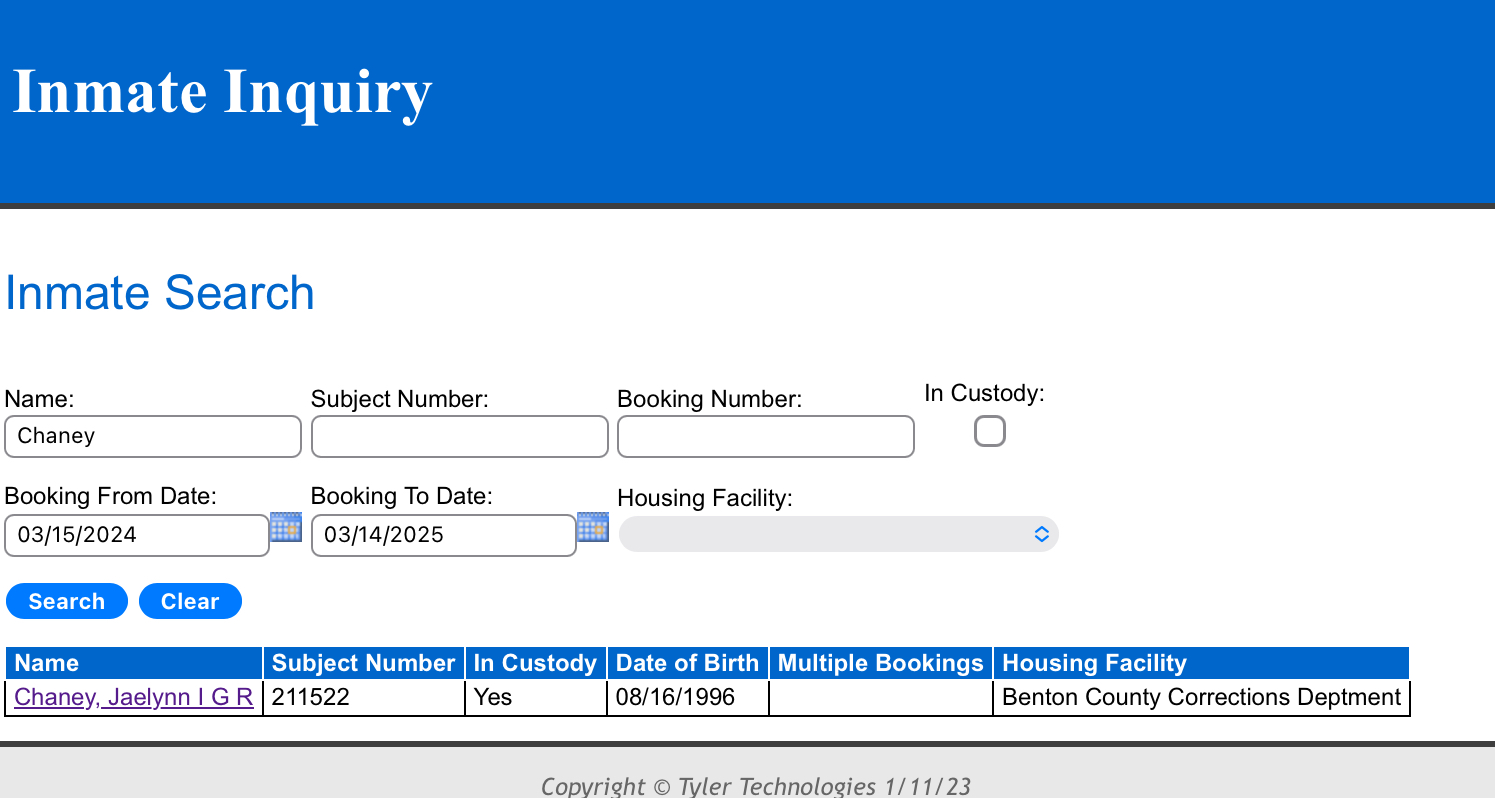Image resolution: width=1495 pixels, height=798 pixels.
Task: Click the Booking To Date text field
Action: 443,535
